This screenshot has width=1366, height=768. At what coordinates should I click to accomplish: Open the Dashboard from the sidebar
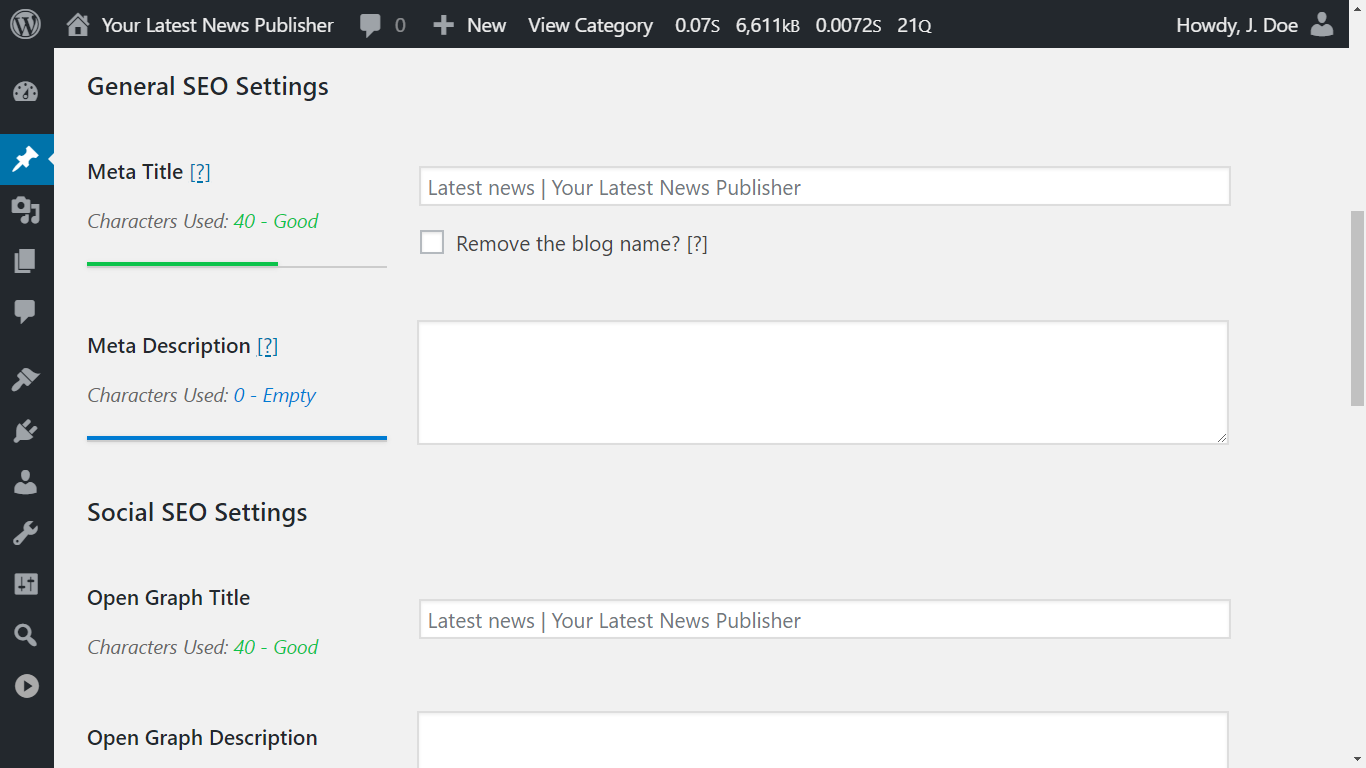point(27,89)
